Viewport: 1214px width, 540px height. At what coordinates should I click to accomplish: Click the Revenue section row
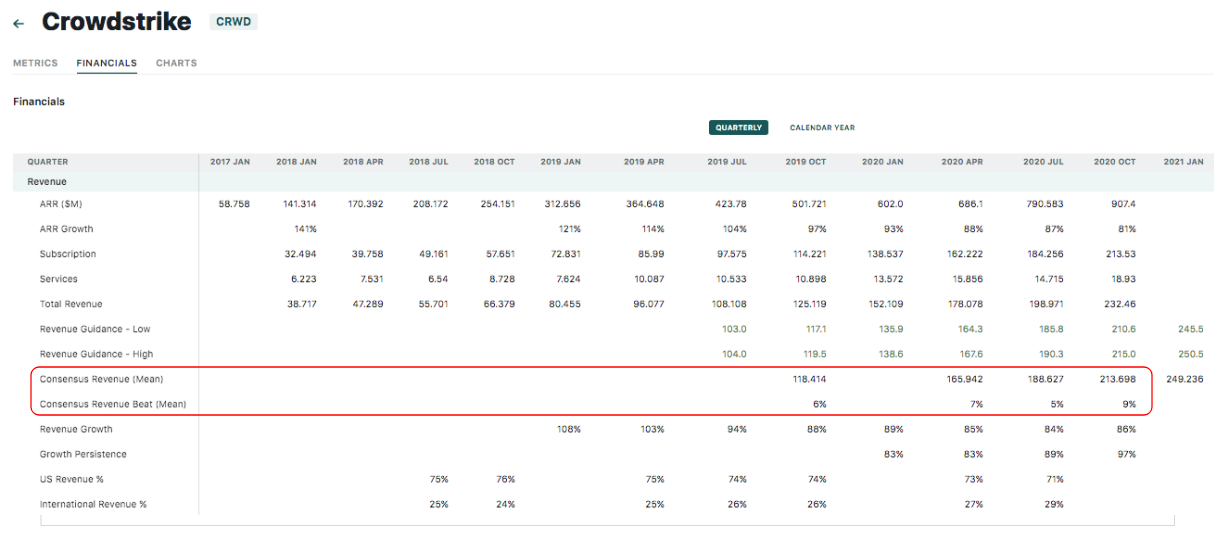[613, 182]
